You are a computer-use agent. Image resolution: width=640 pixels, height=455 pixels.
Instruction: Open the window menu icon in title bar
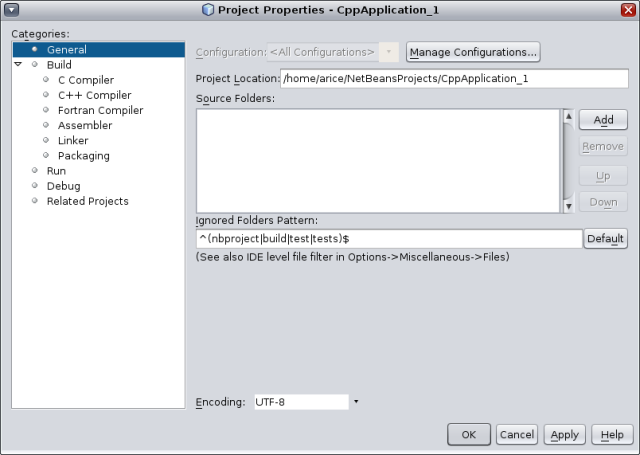[x=11, y=9]
